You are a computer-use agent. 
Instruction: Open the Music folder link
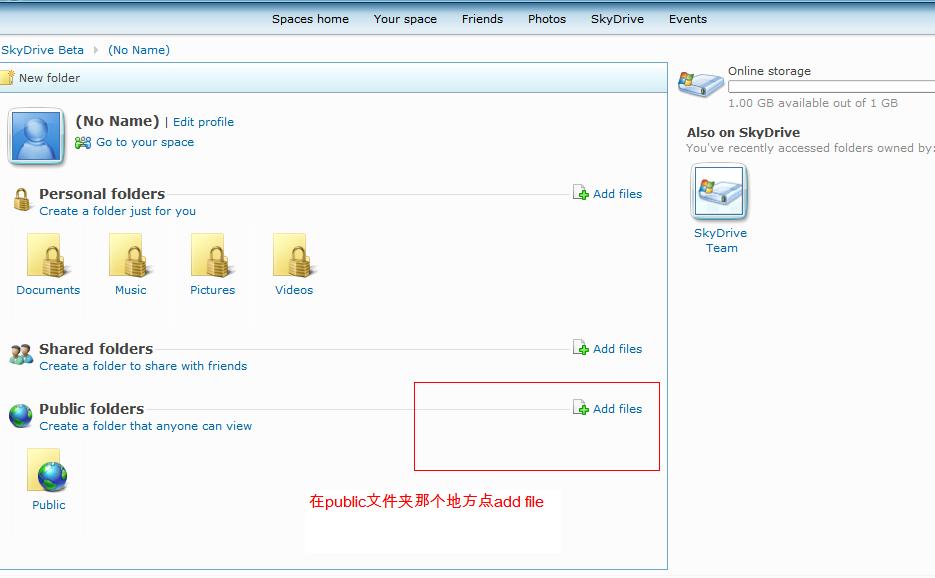tap(131, 290)
